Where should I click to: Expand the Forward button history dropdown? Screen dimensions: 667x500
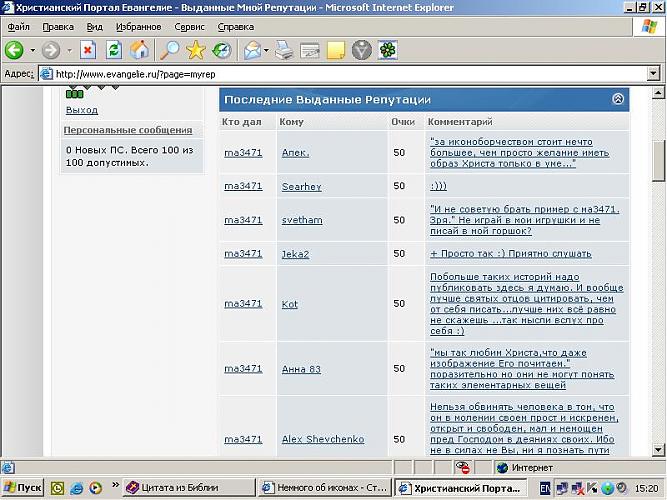(x=68, y=49)
